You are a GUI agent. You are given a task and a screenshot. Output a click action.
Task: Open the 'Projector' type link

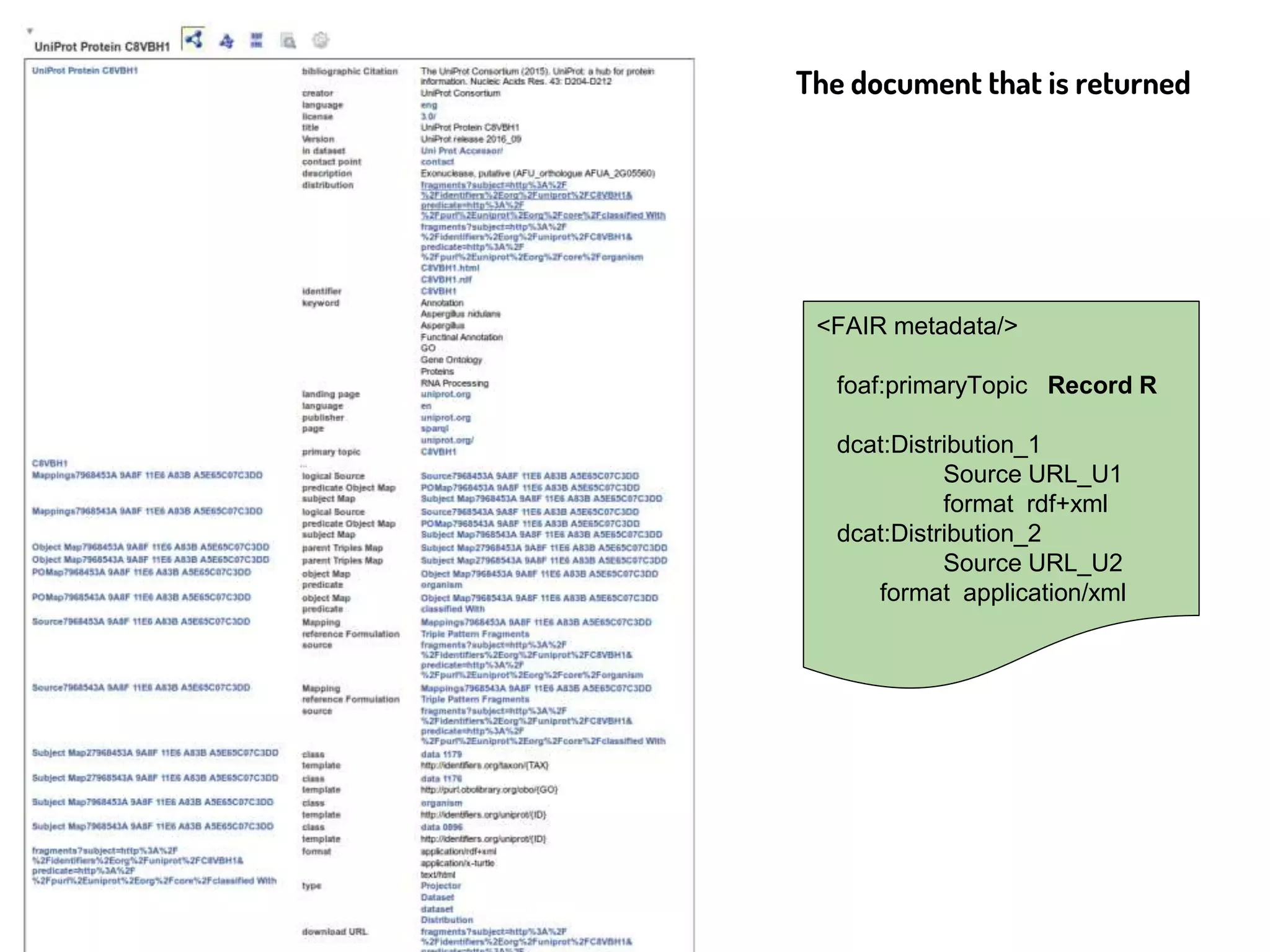441,886
